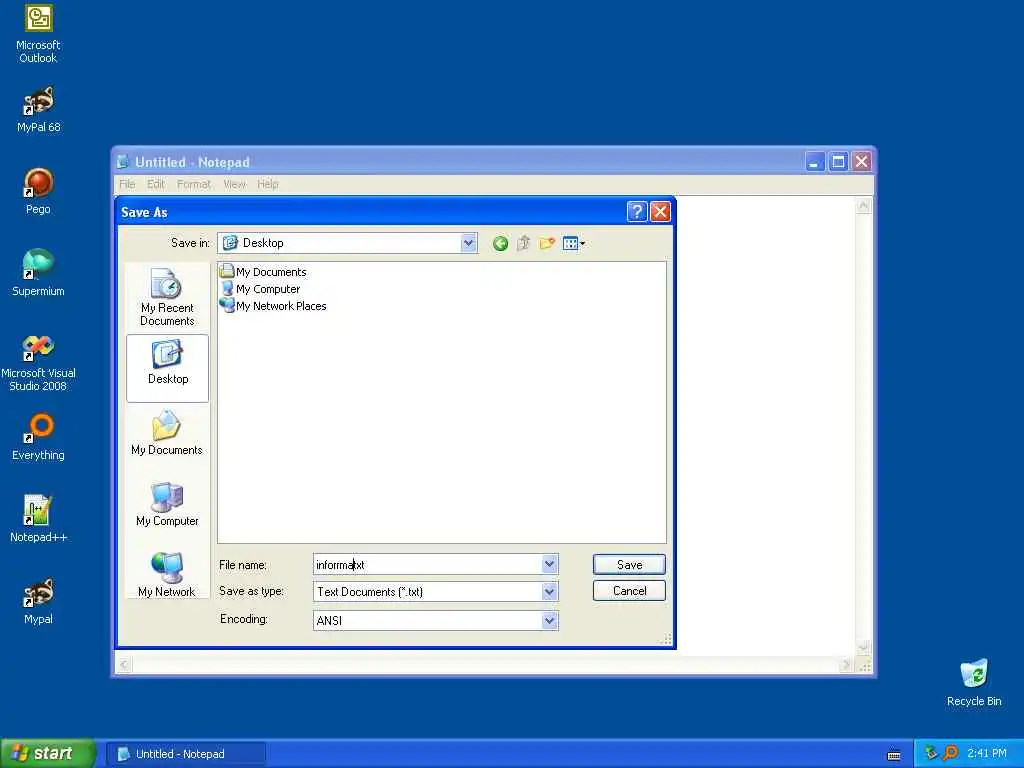Select Microsoft Visual Studio 2008 shortcut
The width and height of the screenshot is (1024, 768).
38,363
